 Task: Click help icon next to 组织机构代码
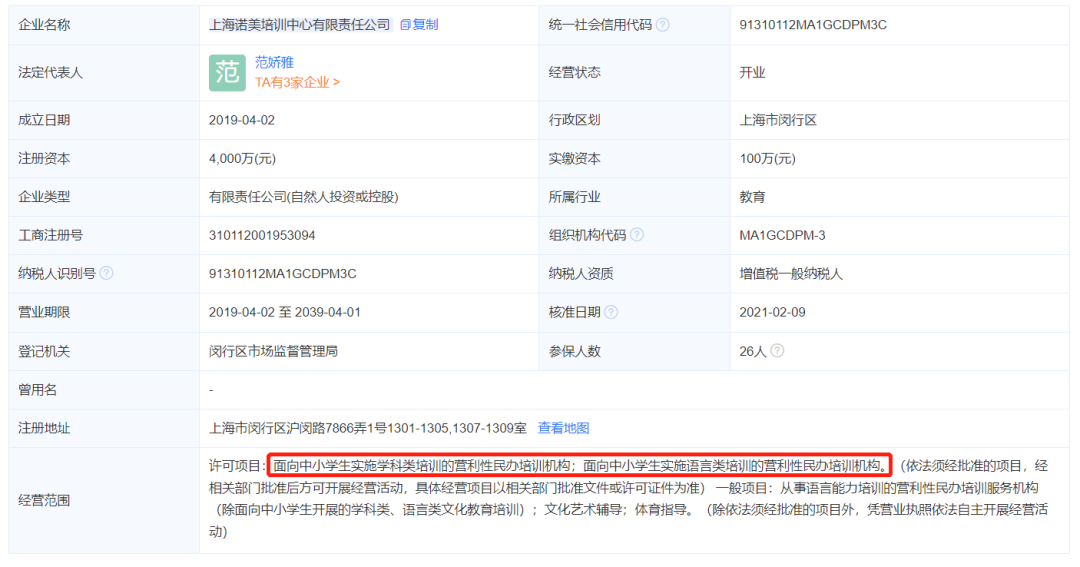pos(637,235)
